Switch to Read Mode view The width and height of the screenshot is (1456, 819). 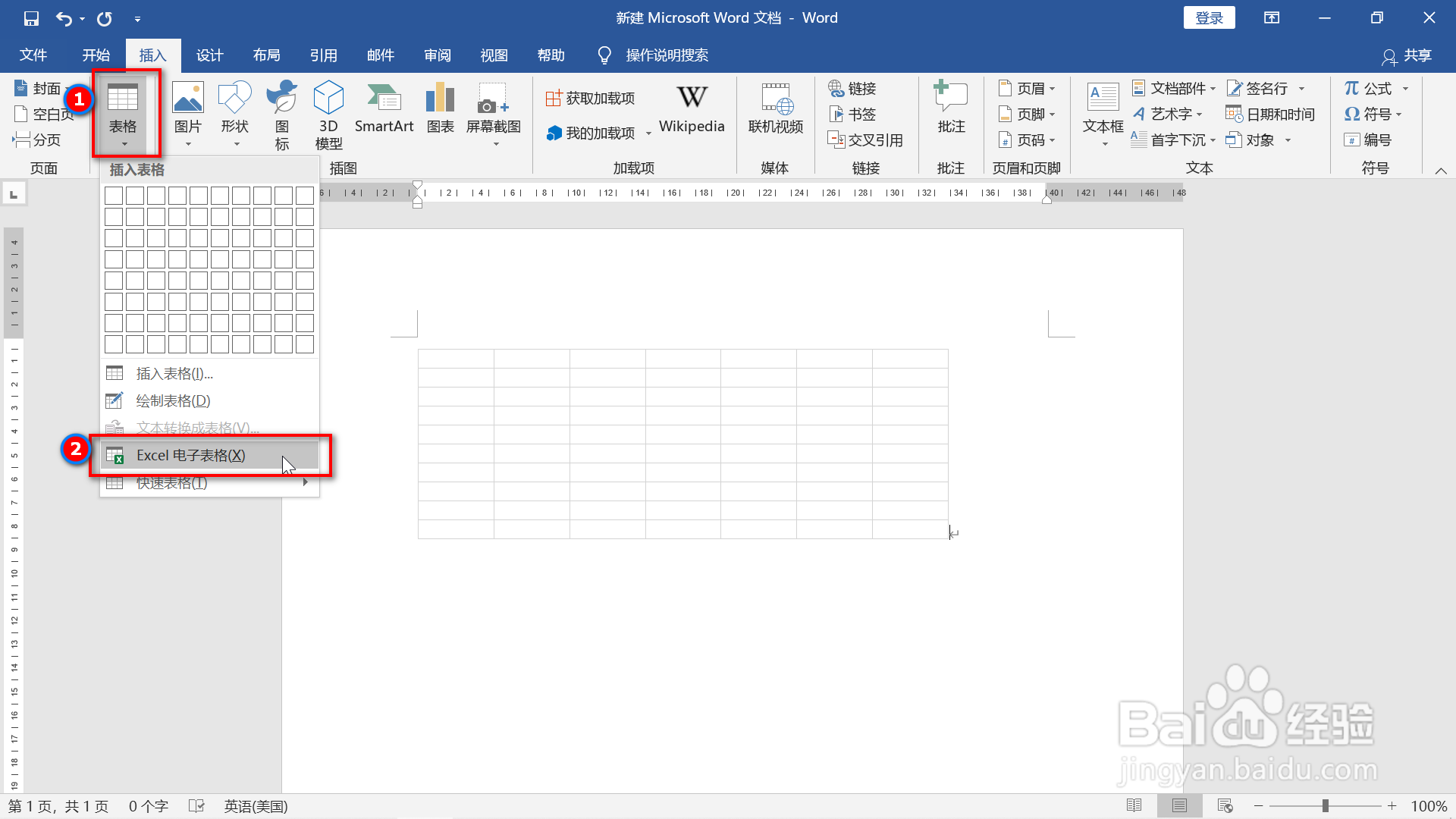coord(1134,806)
